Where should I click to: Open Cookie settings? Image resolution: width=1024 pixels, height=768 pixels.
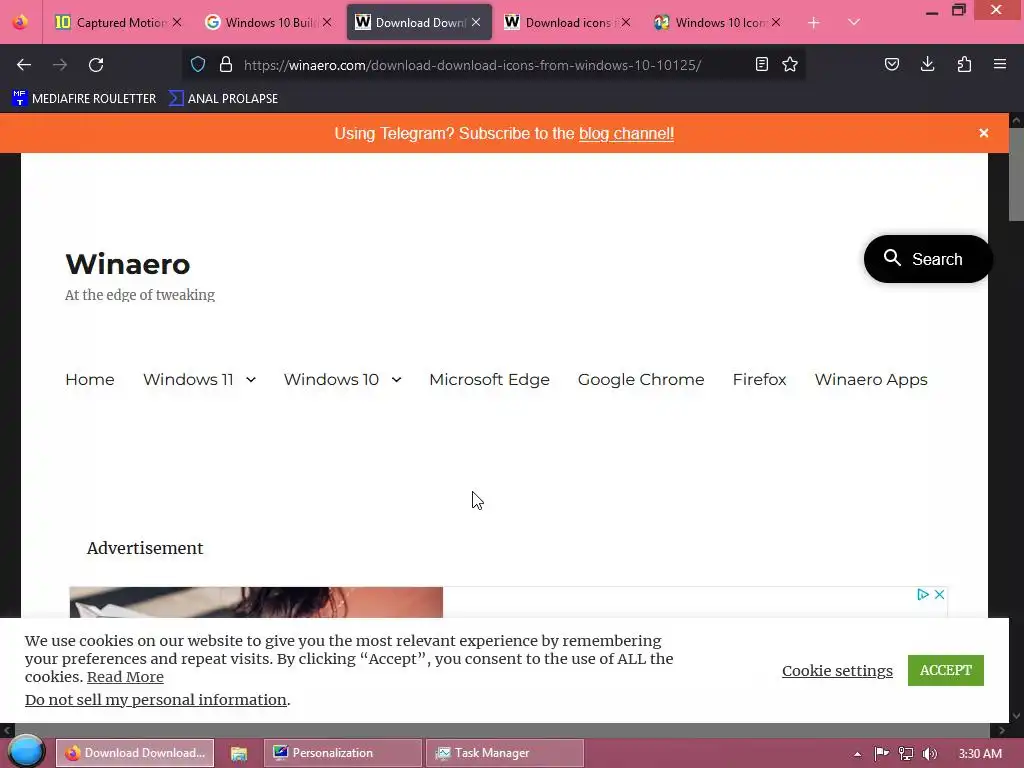(837, 671)
